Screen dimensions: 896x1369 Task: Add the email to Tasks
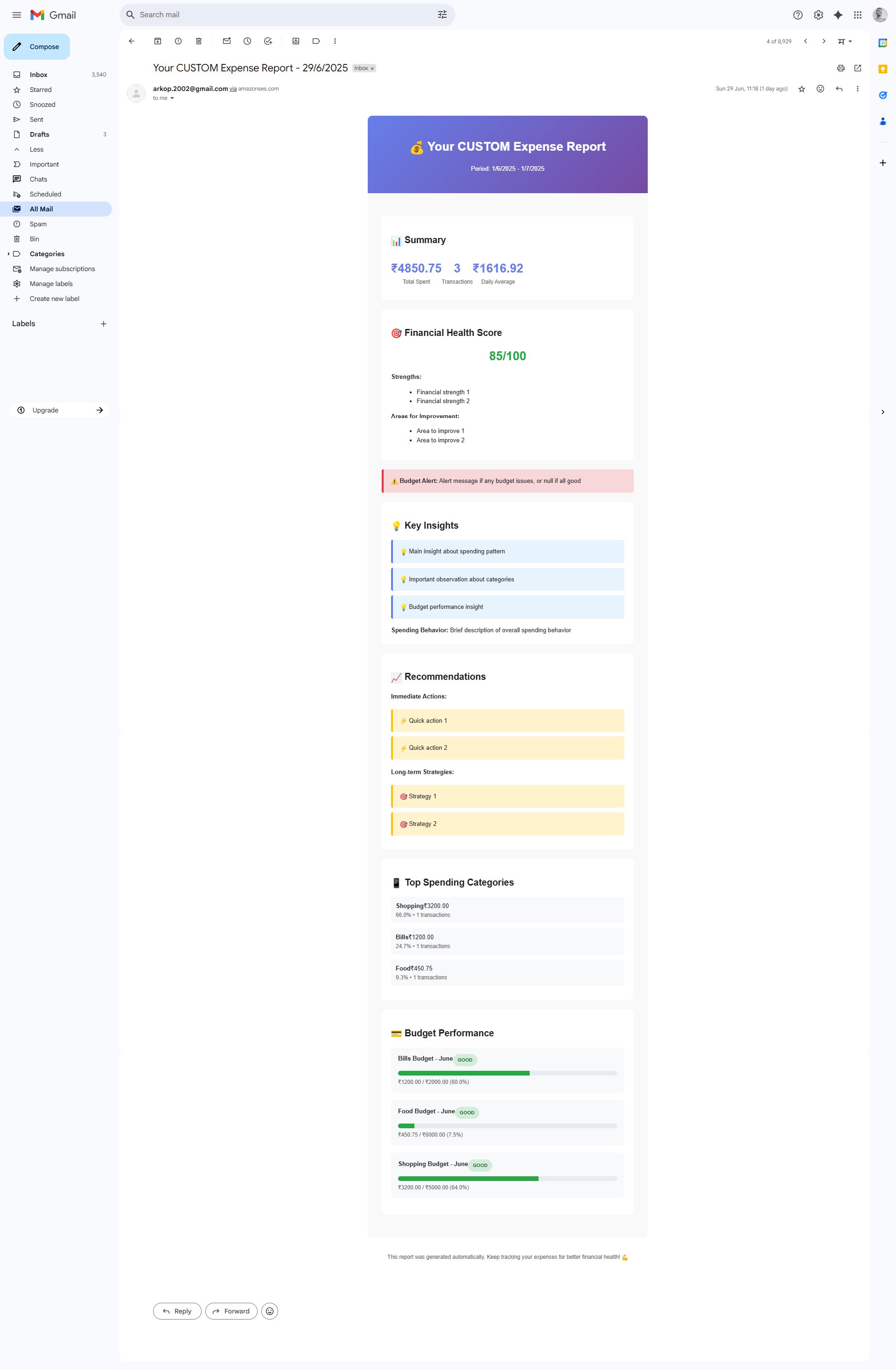(268, 41)
